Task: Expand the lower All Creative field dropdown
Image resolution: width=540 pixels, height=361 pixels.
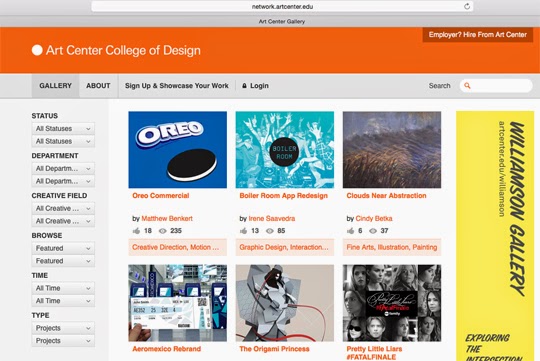Action: point(63,221)
